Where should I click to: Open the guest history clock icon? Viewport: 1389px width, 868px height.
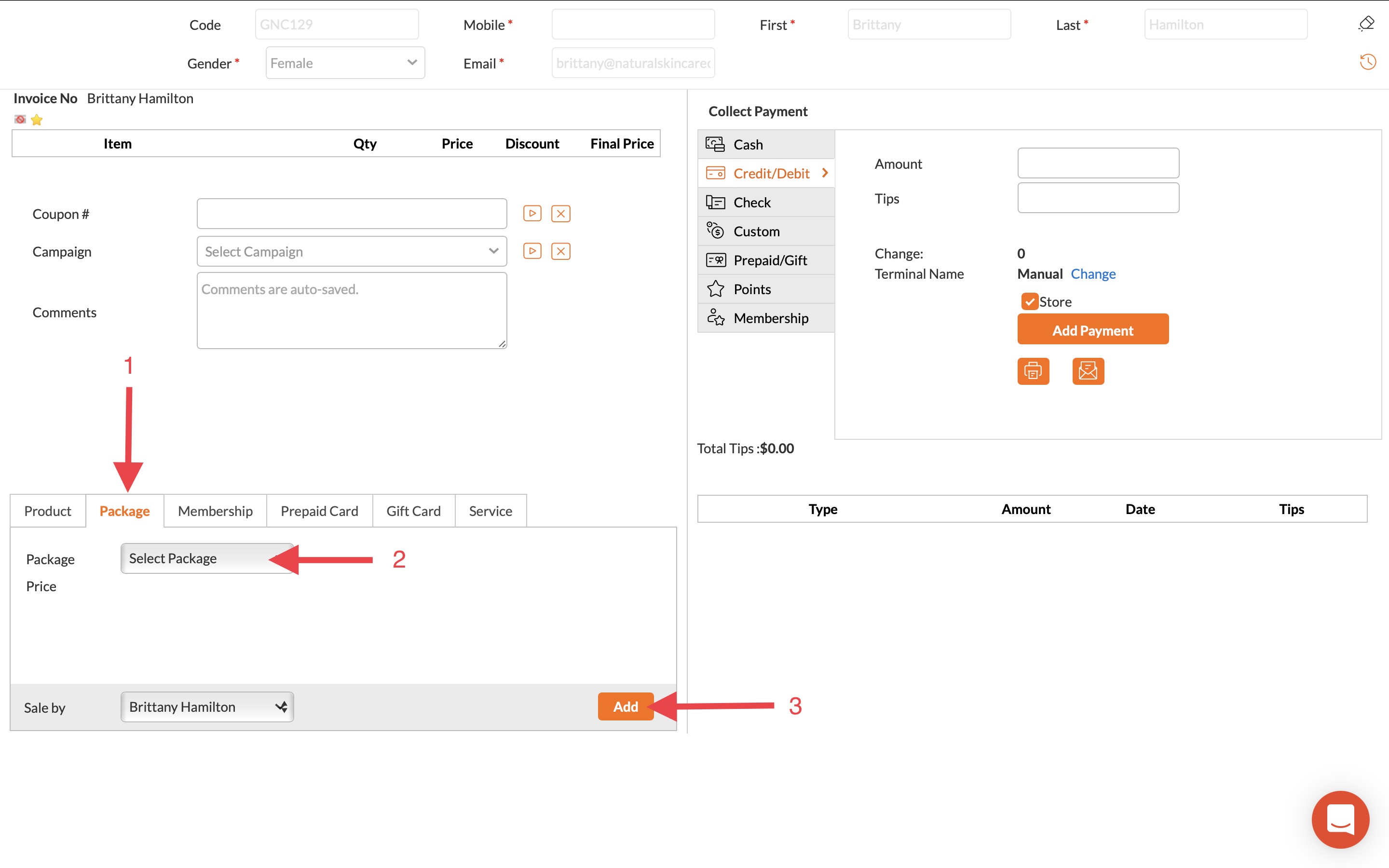coord(1368,61)
